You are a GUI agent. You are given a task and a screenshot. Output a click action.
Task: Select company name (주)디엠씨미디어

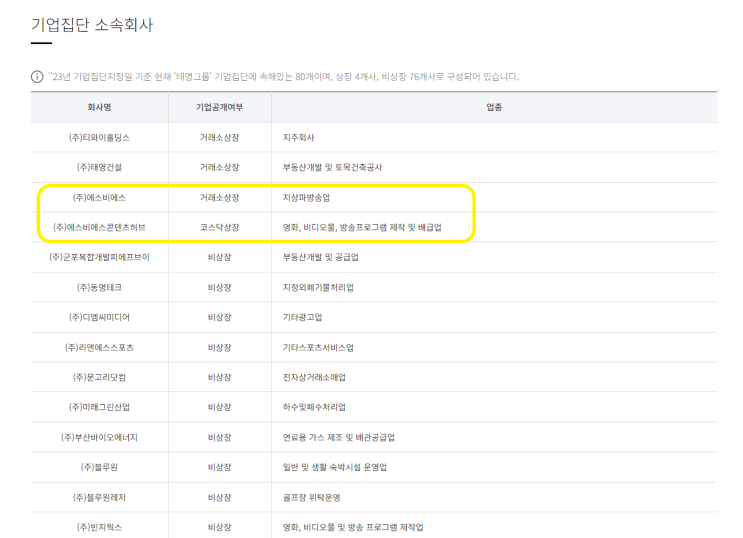click(100, 317)
